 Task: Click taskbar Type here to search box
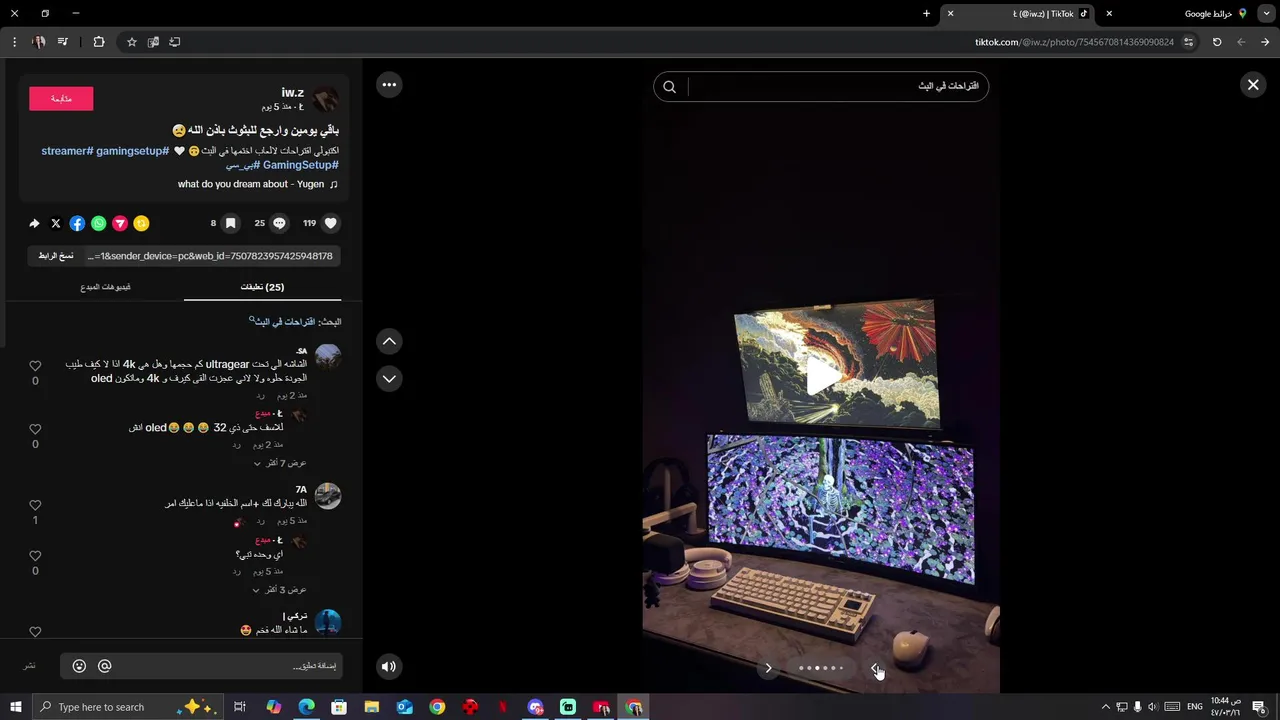(128, 707)
